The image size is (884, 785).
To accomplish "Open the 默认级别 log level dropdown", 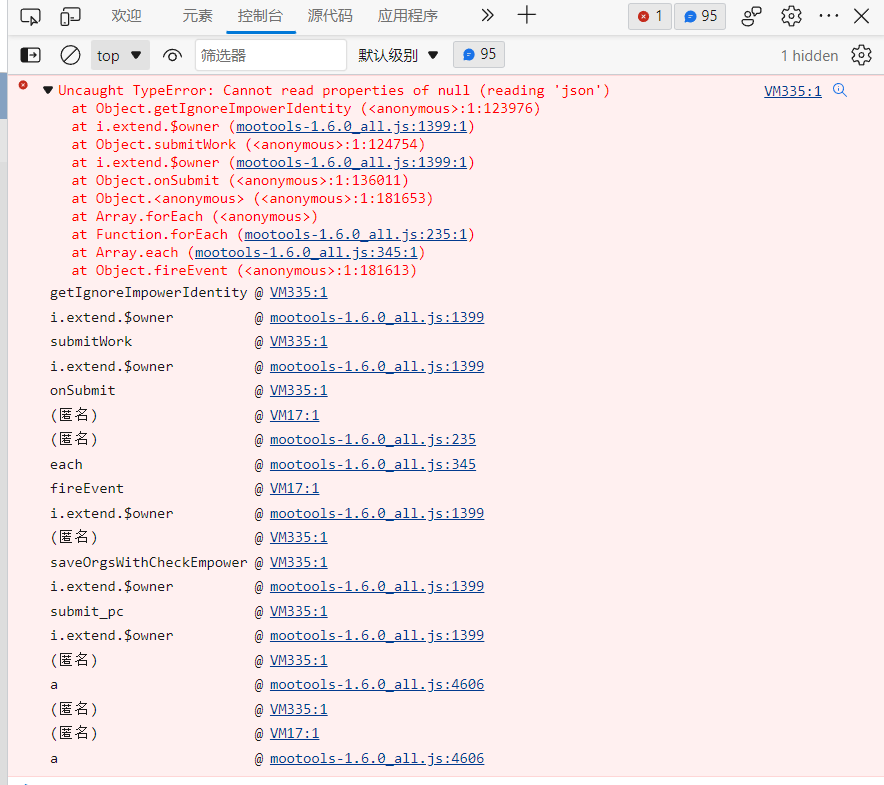I will (399, 55).
